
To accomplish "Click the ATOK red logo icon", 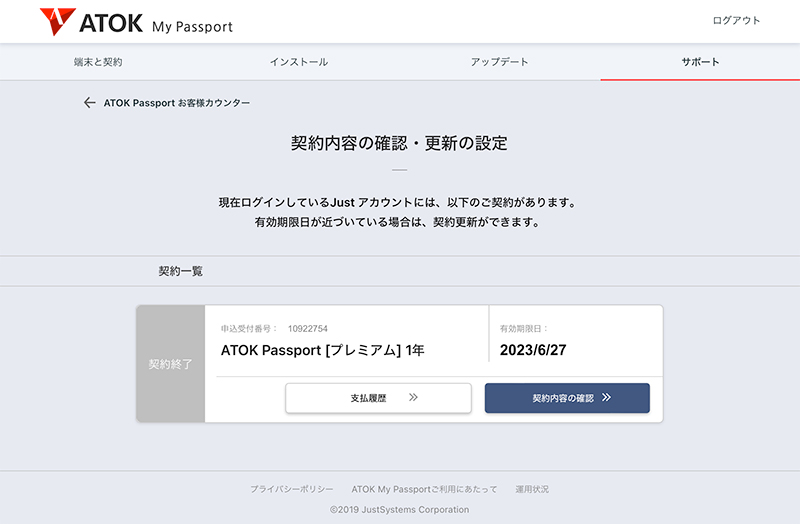I will (58, 21).
